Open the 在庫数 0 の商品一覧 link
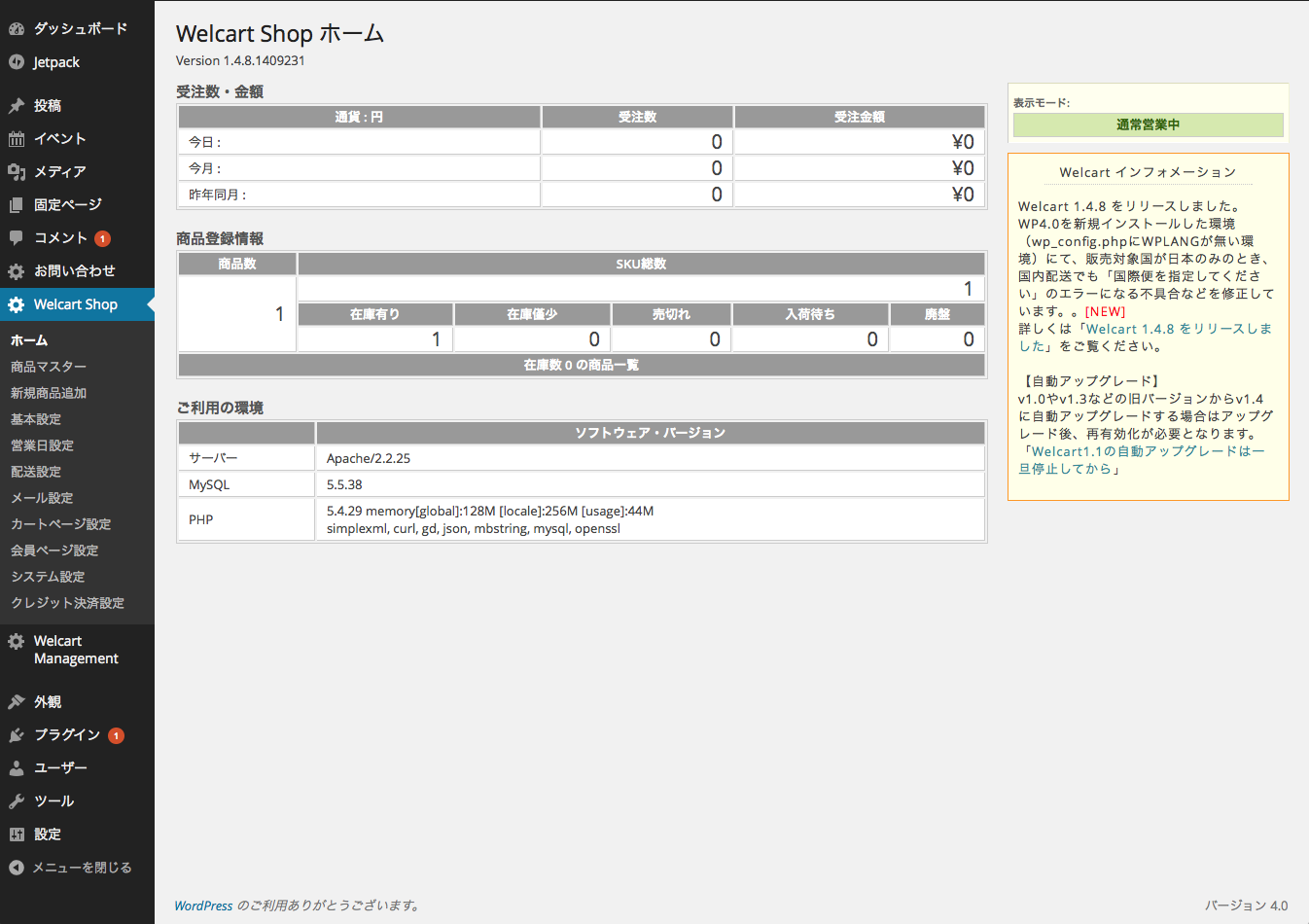 [x=582, y=365]
